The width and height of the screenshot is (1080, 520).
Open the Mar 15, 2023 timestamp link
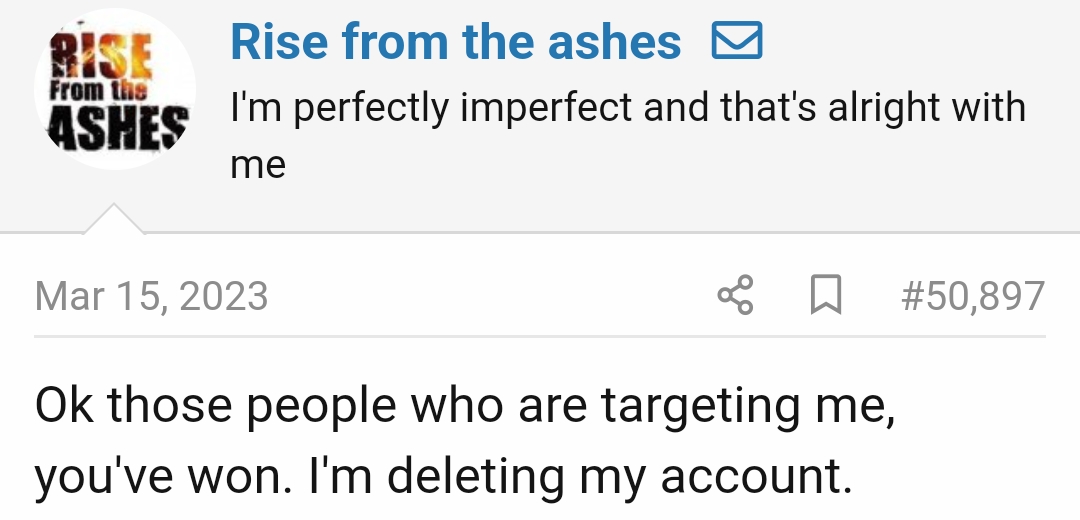[152, 297]
